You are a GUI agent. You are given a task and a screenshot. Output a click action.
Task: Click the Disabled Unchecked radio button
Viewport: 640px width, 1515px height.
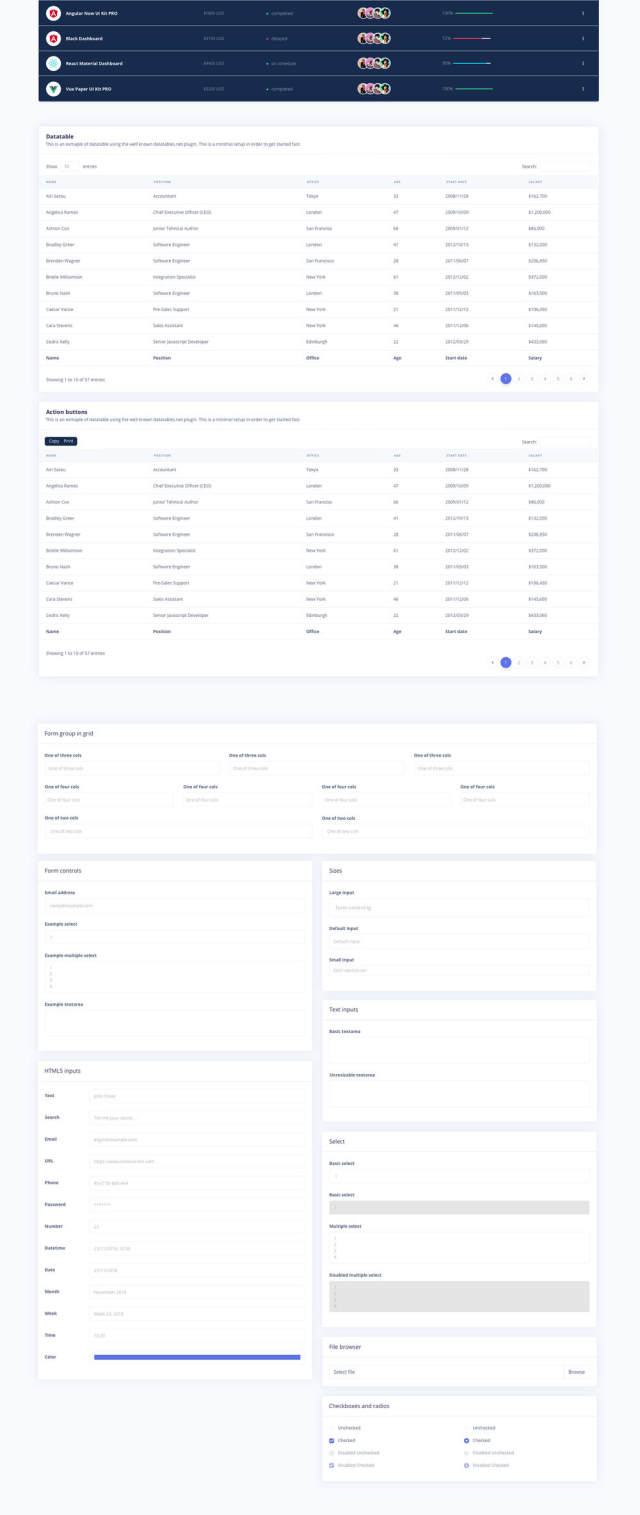coord(467,1452)
